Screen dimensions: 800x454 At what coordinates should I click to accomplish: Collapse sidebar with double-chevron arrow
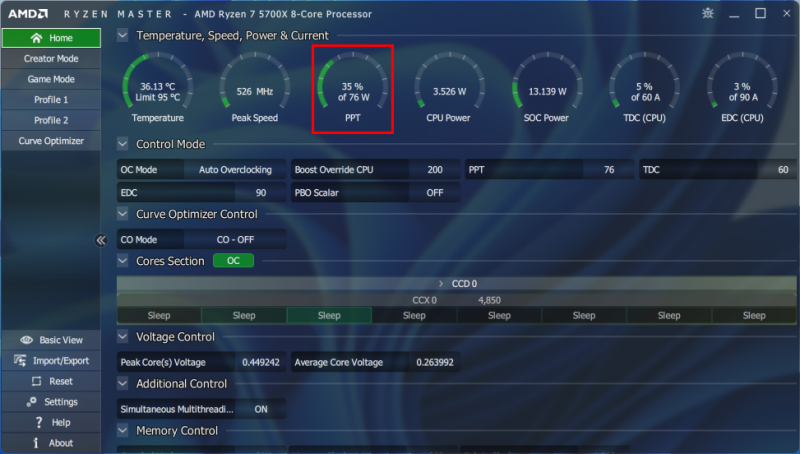(101, 240)
